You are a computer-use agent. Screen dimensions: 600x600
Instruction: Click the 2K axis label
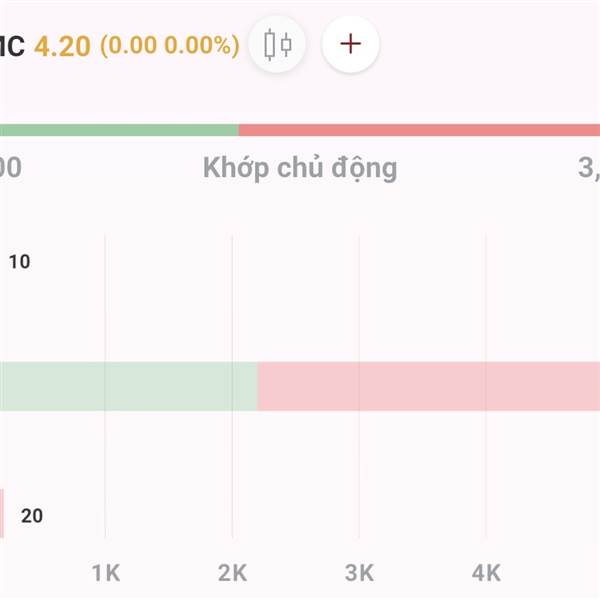click(232, 573)
